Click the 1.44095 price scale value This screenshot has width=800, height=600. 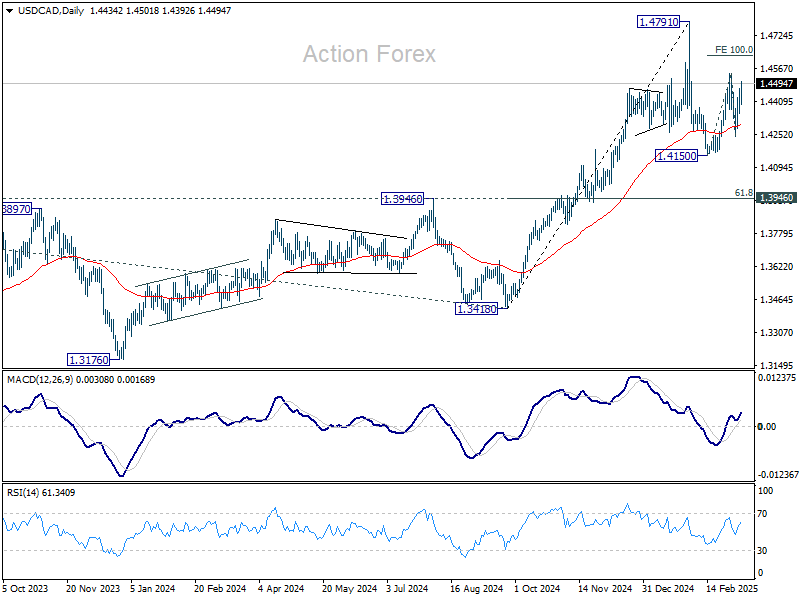[x=777, y=102]
